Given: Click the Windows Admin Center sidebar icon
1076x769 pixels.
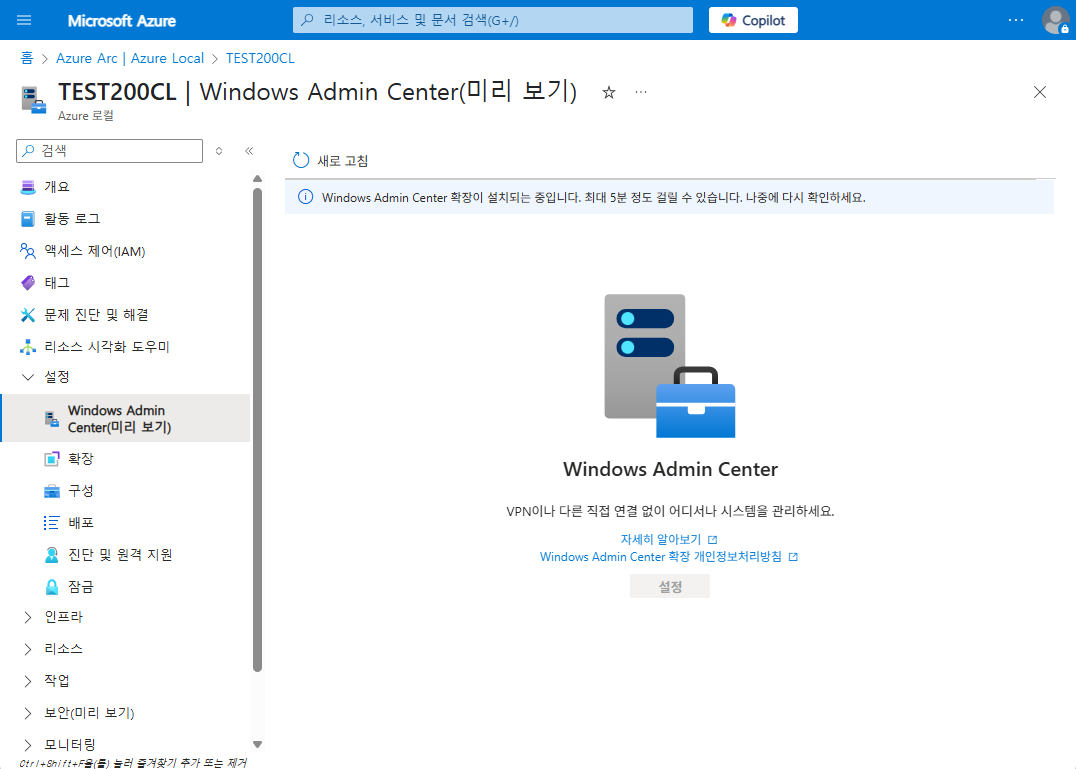Looking at the screenshot, I should pos(52,418).
